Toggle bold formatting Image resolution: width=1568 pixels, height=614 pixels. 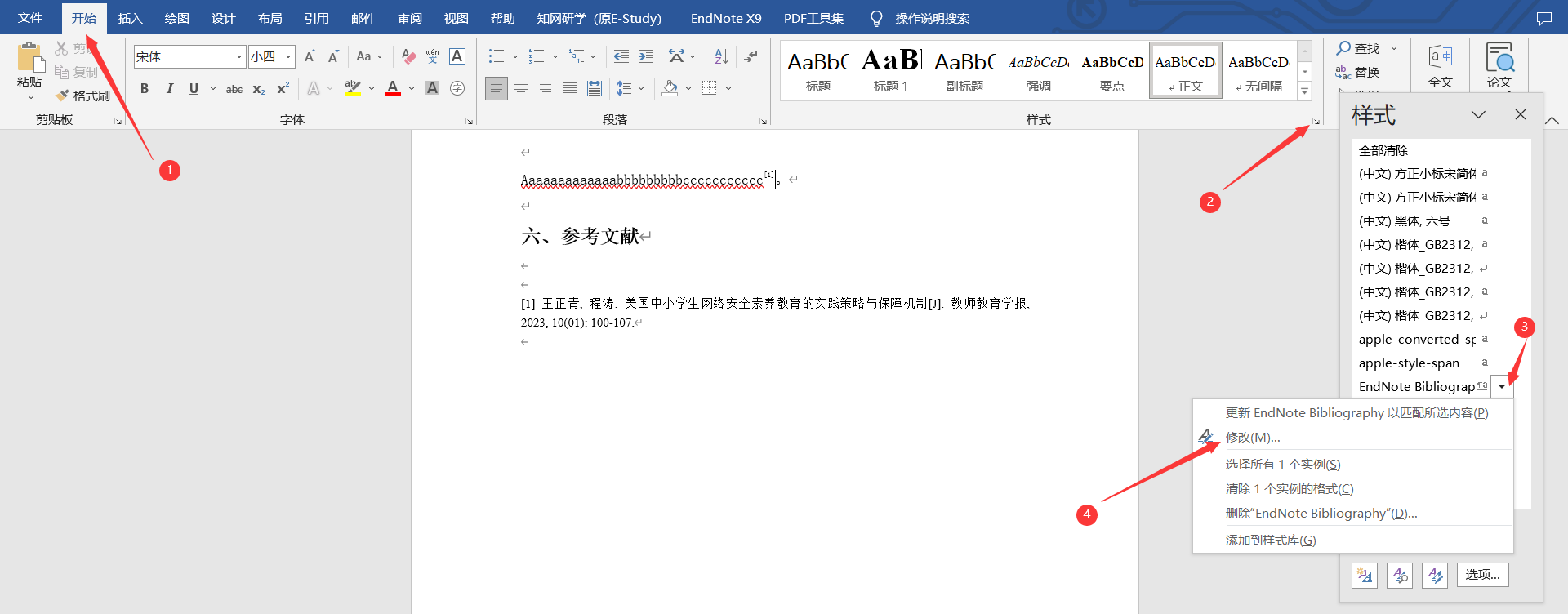(x=145, y=88)
